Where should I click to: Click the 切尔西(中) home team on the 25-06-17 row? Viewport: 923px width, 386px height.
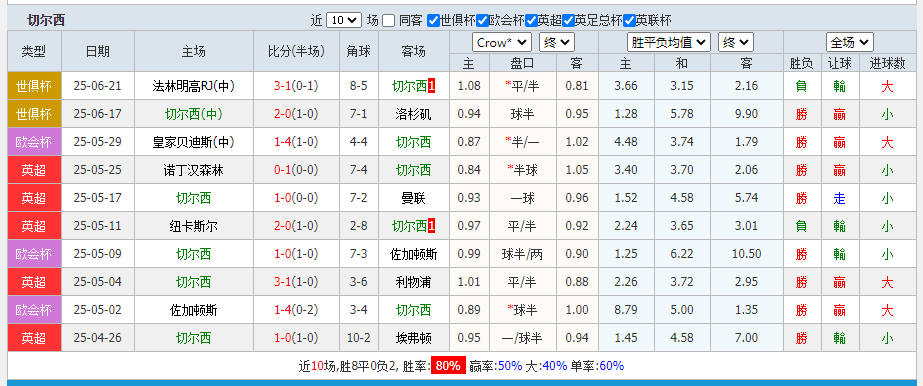click(194, 114)
